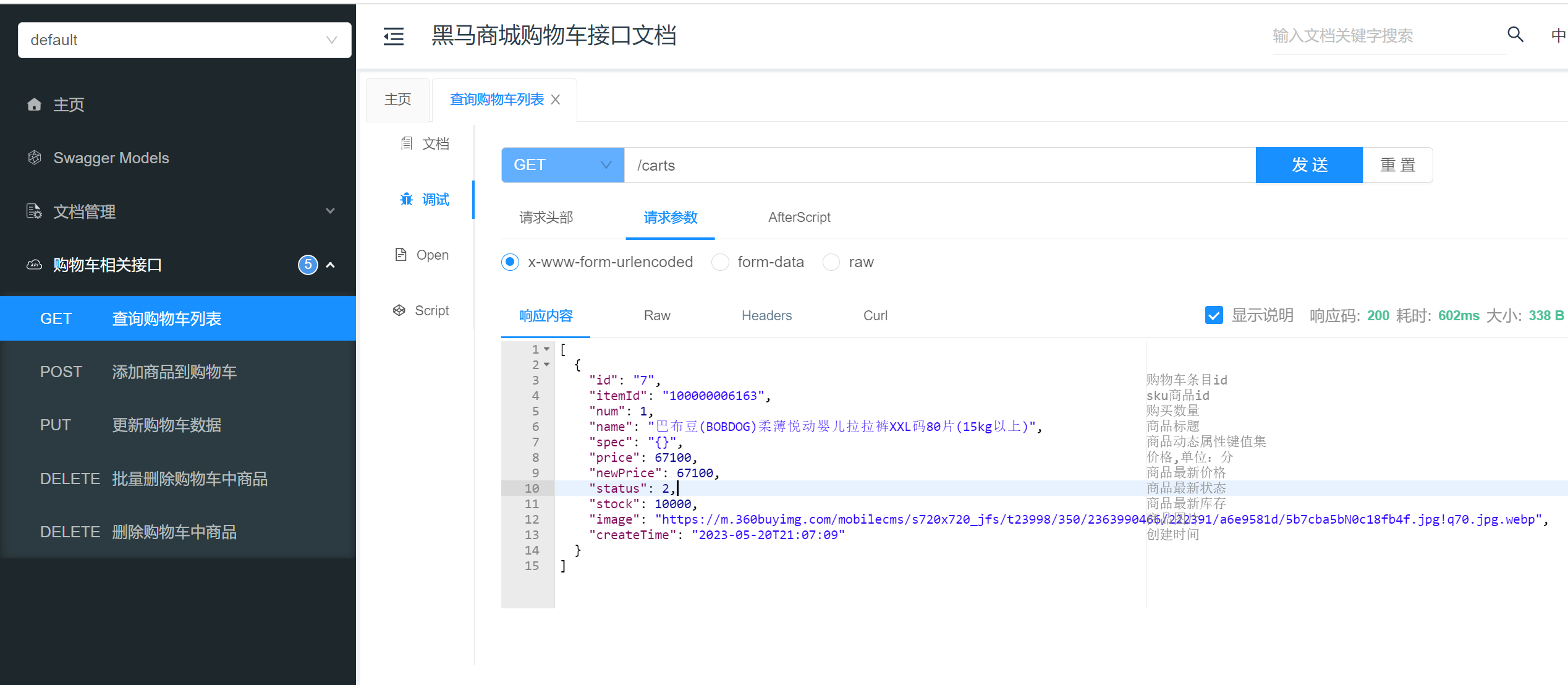
Task: Select the form-data radio option
Action: pos(720,262)
